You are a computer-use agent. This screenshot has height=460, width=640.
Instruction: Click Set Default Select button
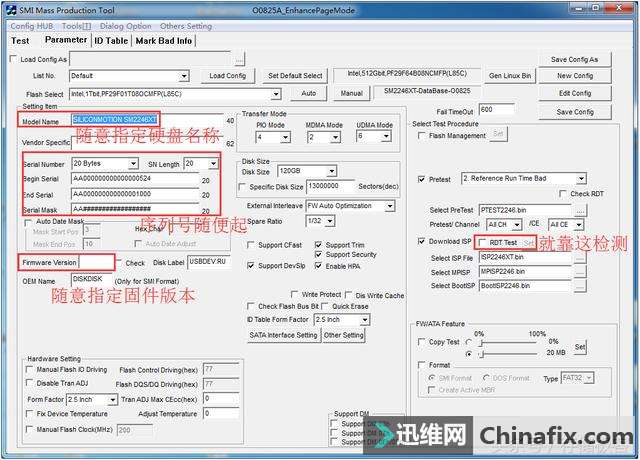coord(295,76)
